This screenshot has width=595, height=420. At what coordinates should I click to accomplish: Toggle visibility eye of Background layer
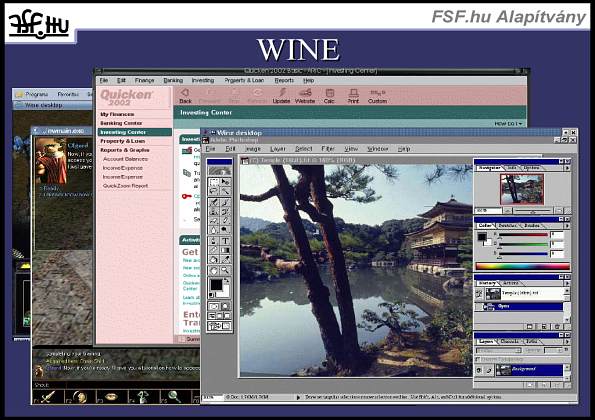tap(479, 370)
